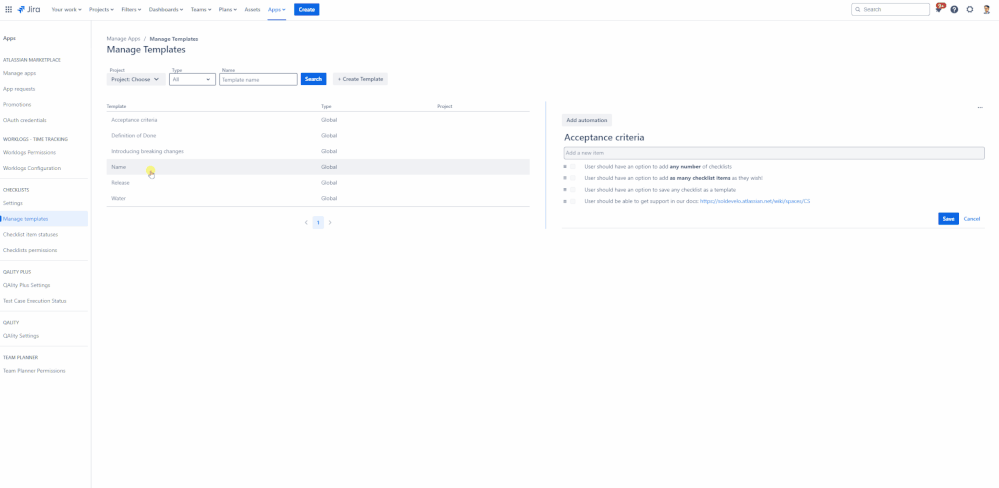Grab drag handle of 'get support in our docs' item
999x488 pixels.
coord(564,201)
